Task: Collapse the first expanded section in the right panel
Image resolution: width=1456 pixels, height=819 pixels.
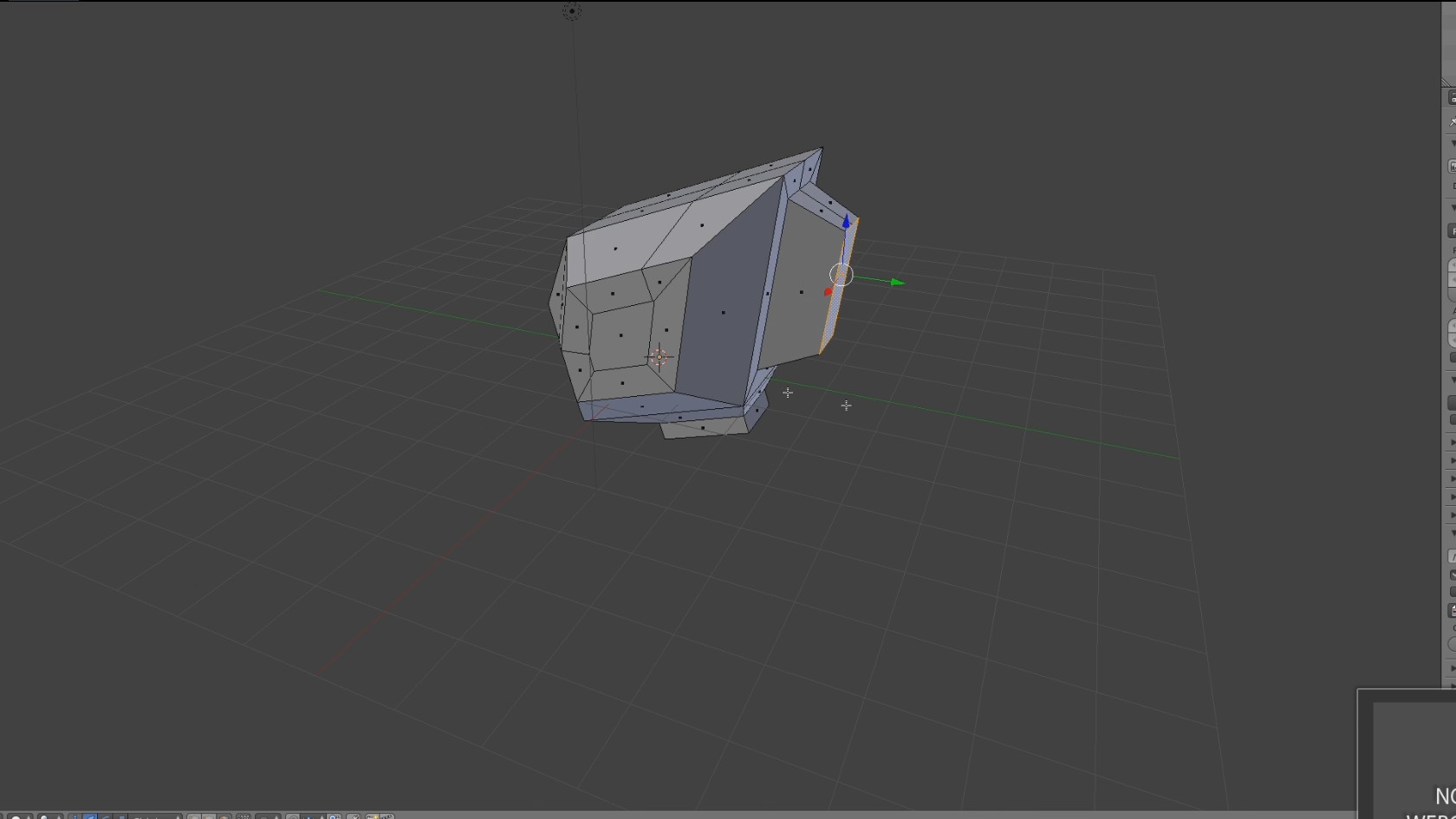Action: (1453, 143)
